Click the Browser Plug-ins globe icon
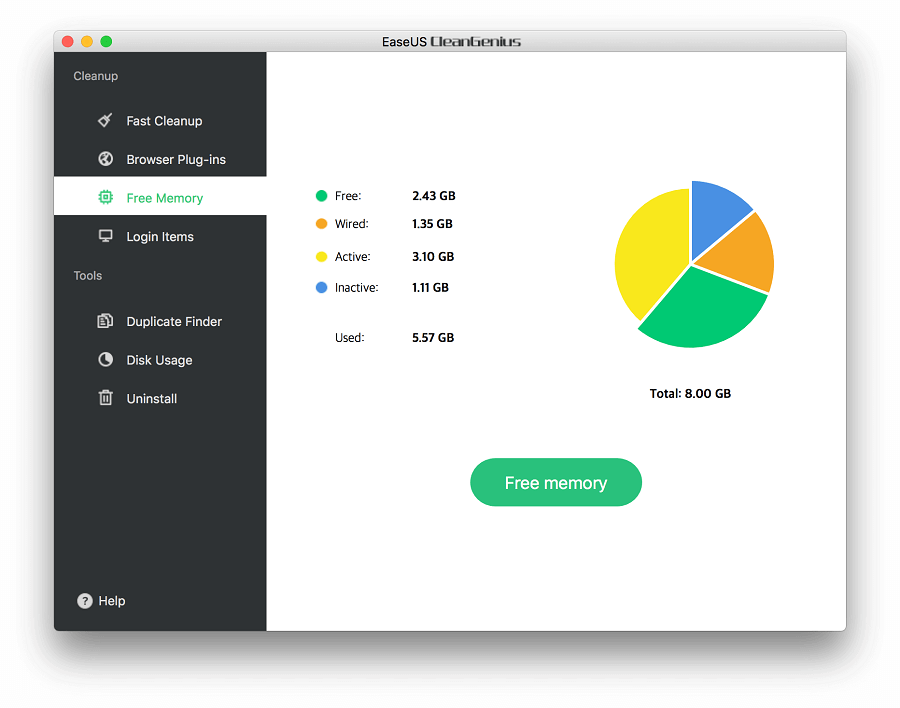900x708 pixels. pos(106,158)
